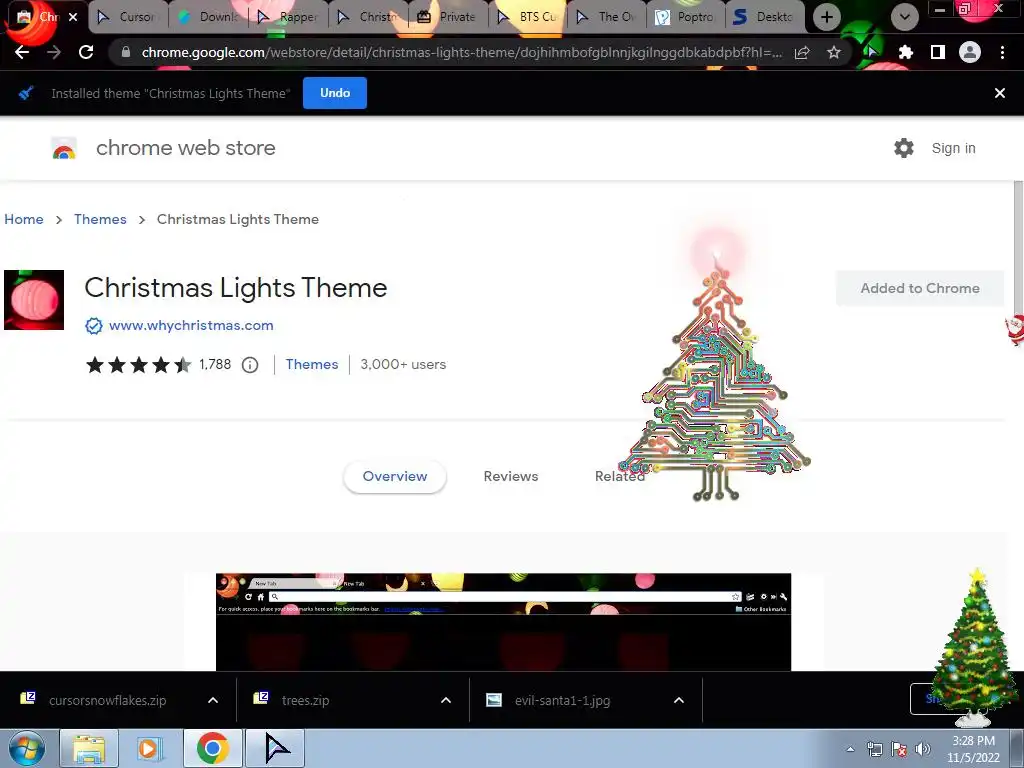Go back using the browser back arrow

click(22, 52)
